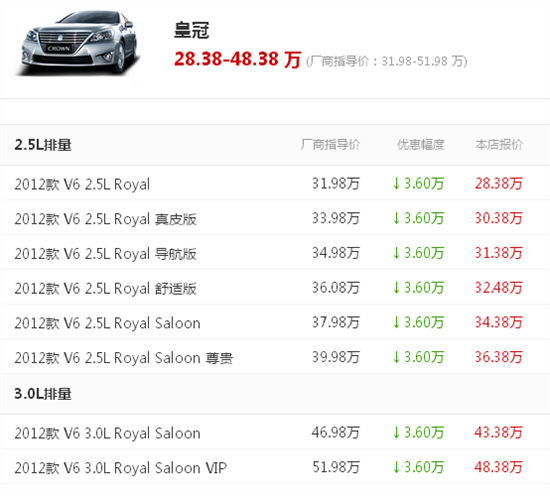This screenshot has width=550, height=496.
Task: Click the silver Crown car thumbnail
Action: point(78,43)
